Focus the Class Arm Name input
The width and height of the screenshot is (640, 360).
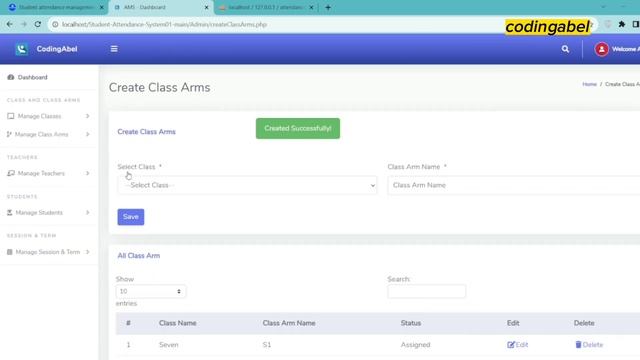tap(514, 185)
